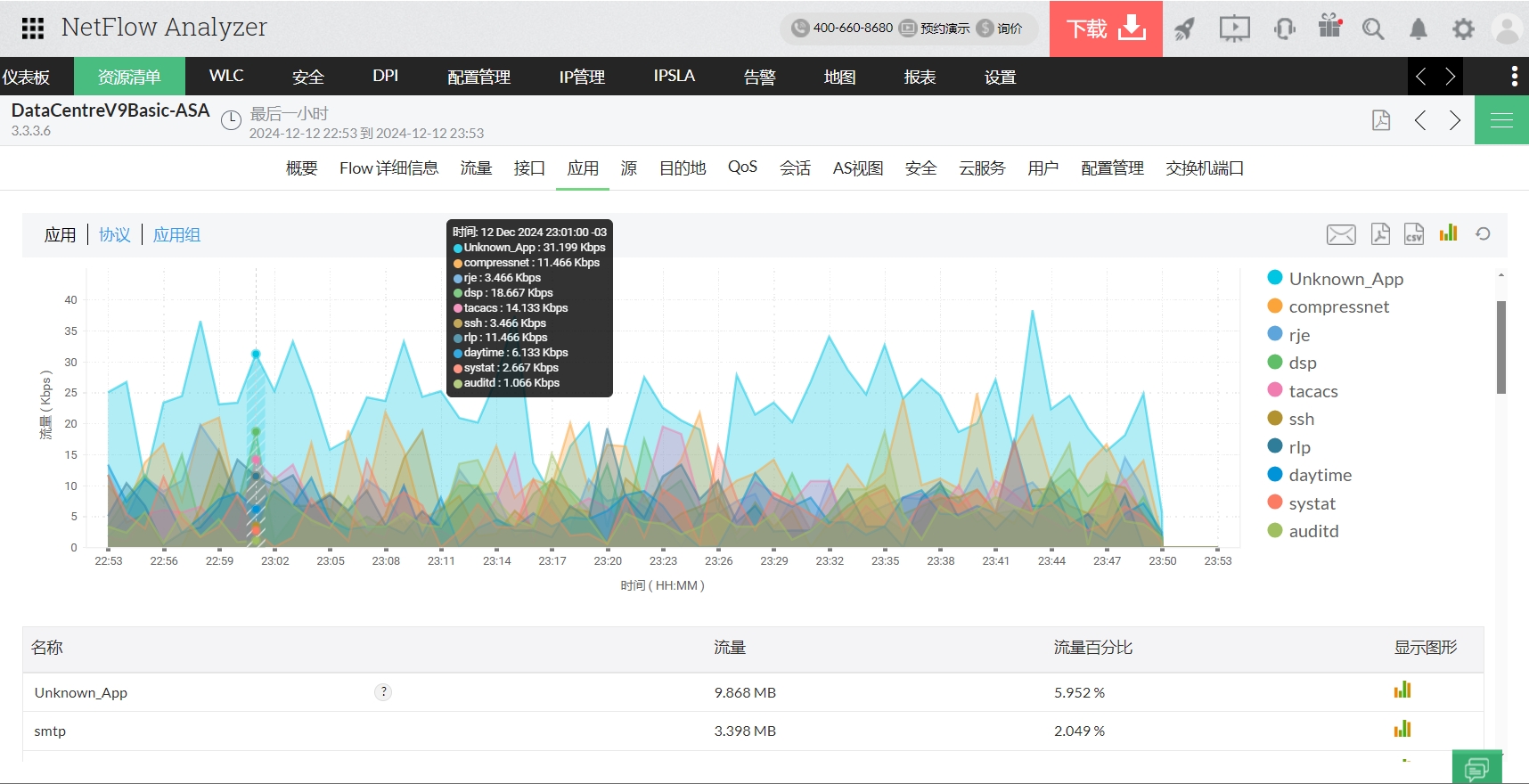The height and width of the screenshot is (784, 1529).
Task: Click the red 下载 download button
Action: pos(1105,29)
